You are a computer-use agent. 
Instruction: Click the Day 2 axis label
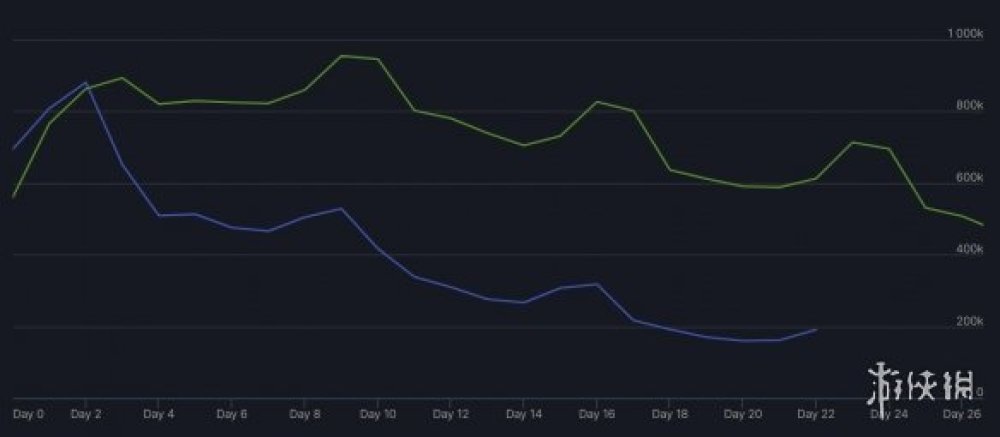[87, 412]
